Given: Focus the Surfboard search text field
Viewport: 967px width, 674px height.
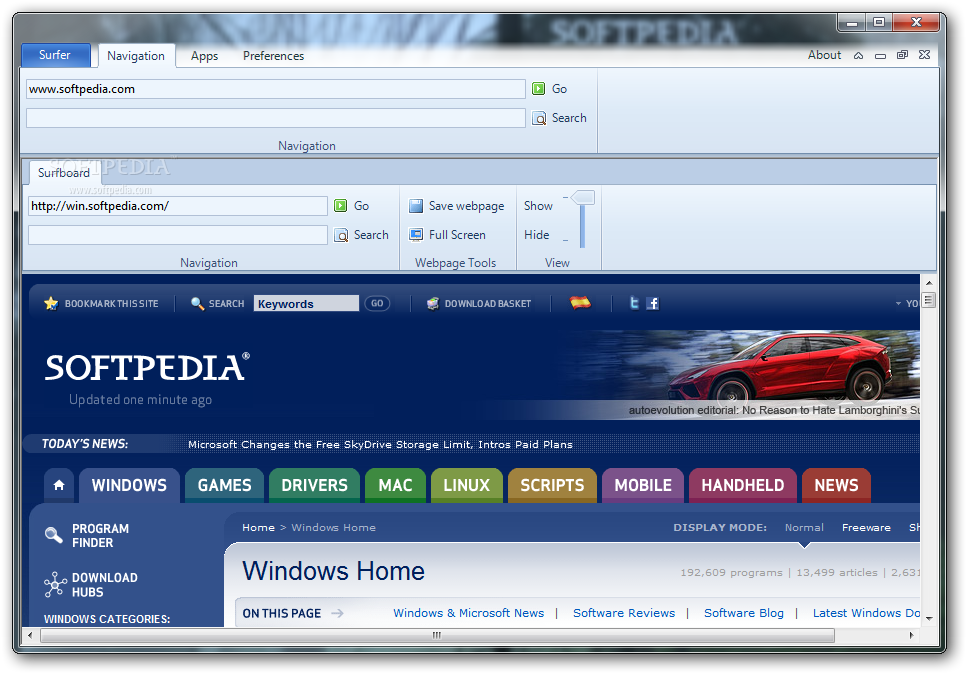Looking at the screenshot, I should (x=178, y=235).
